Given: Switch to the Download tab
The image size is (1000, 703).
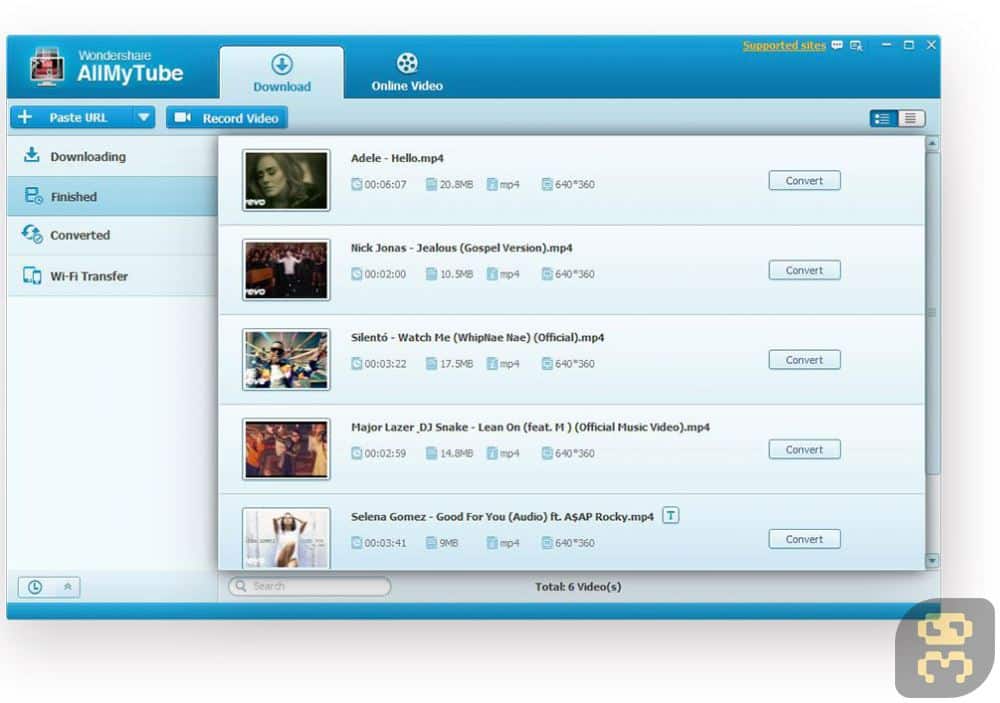Looking at the screenshot, I should 281,73.
